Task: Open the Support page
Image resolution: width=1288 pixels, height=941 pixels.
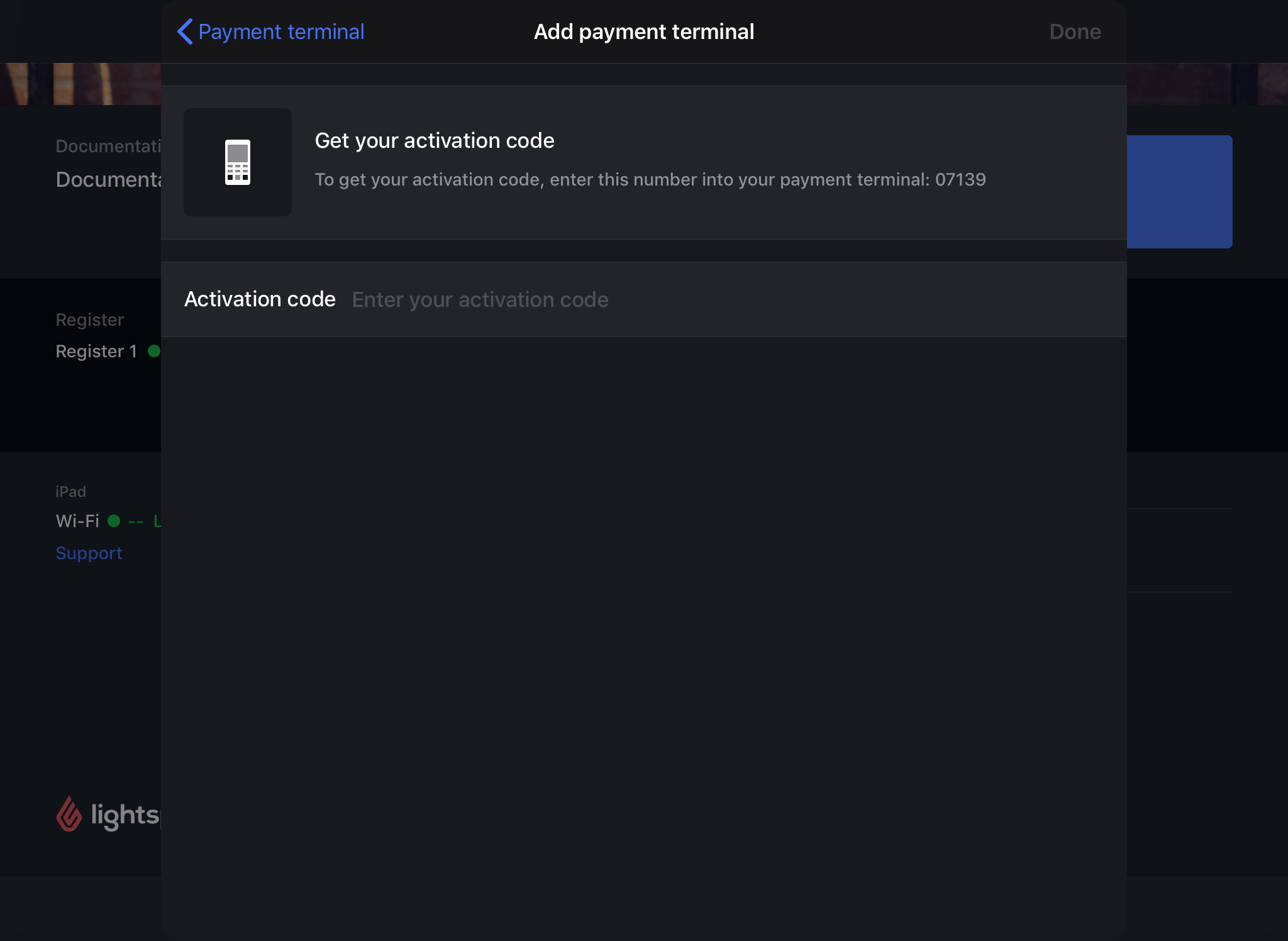Action: pos(89,553)
